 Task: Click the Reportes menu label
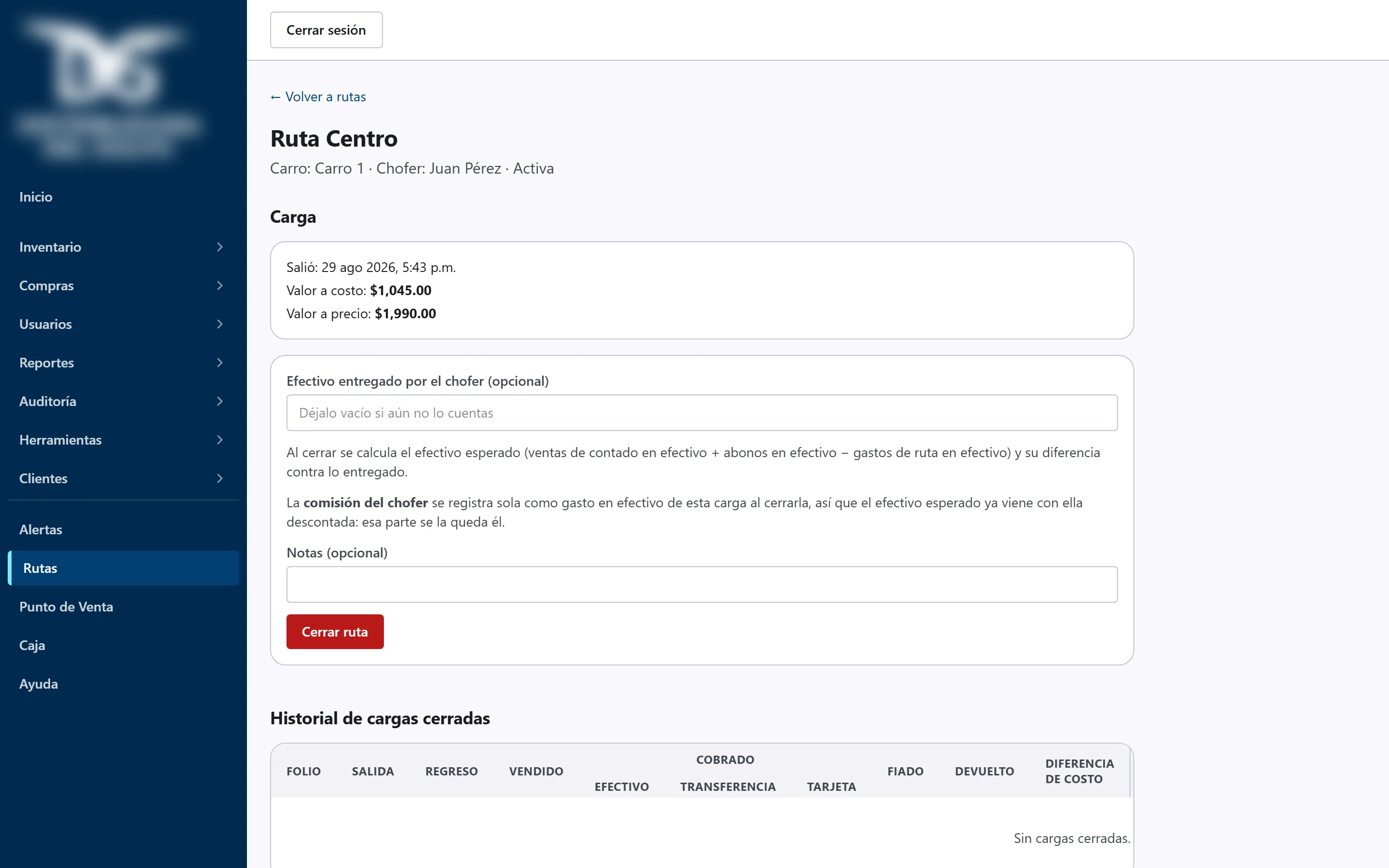pos(46,362)
